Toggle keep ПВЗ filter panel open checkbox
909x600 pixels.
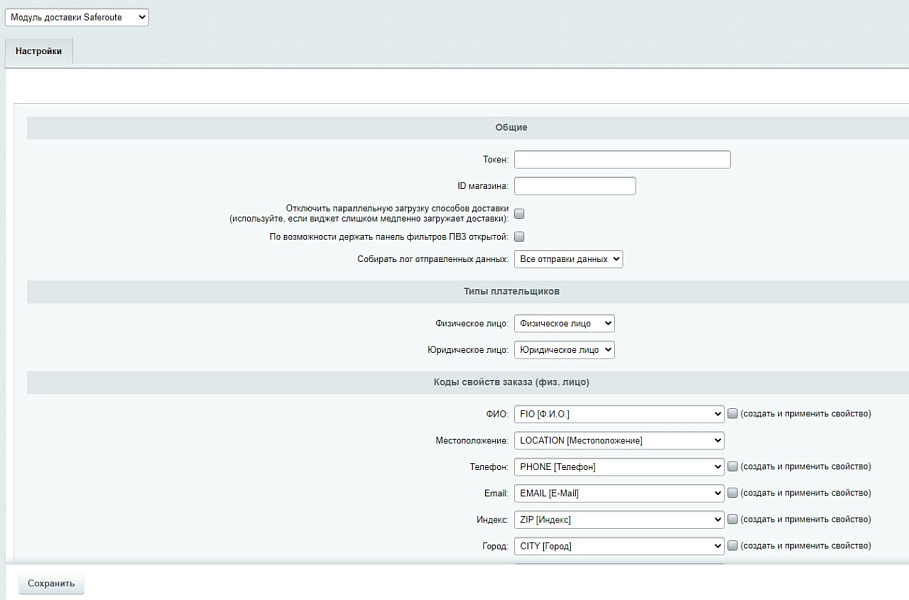(x=519, y=237)
